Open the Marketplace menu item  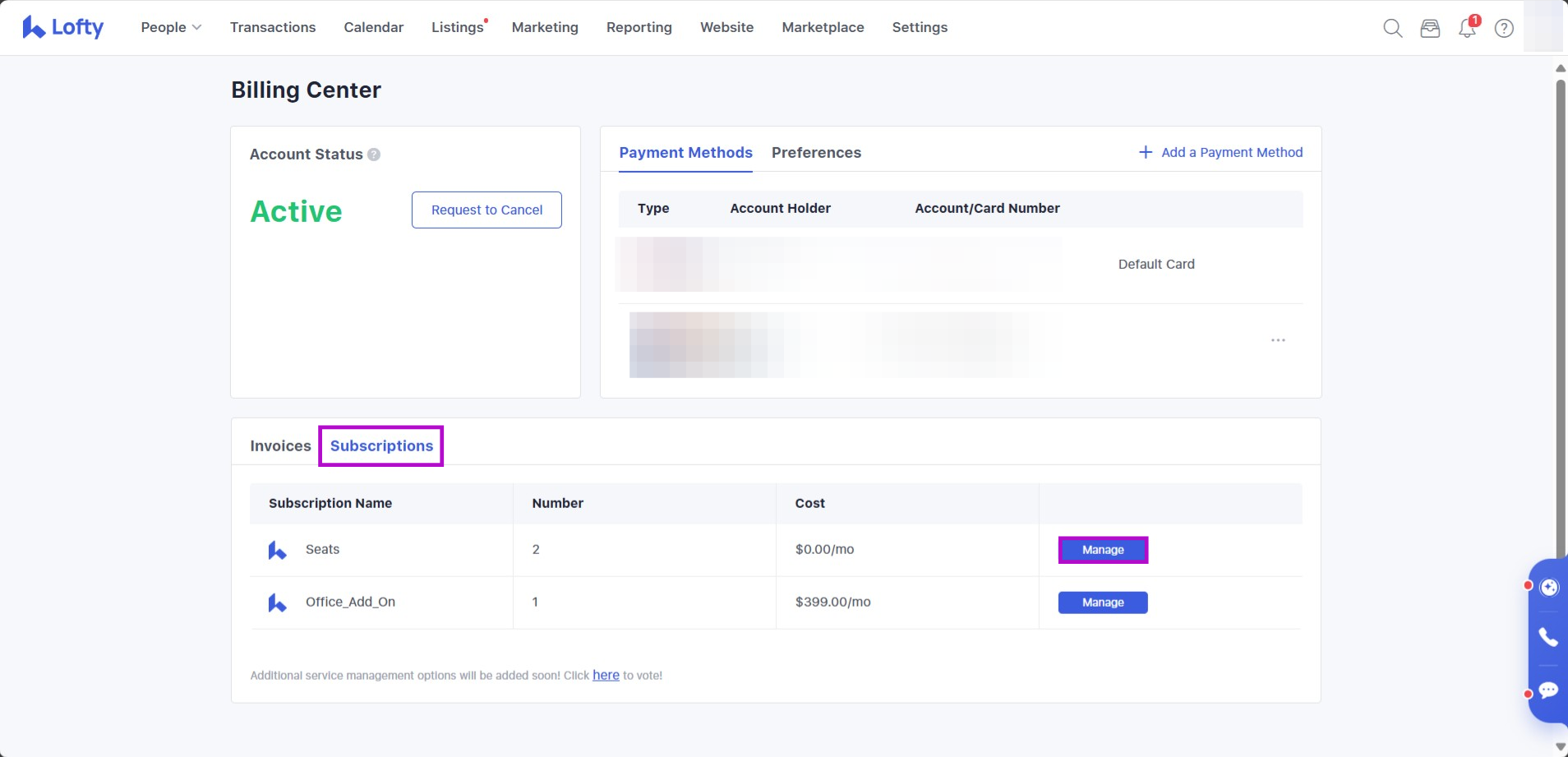[x=823, y=27]
